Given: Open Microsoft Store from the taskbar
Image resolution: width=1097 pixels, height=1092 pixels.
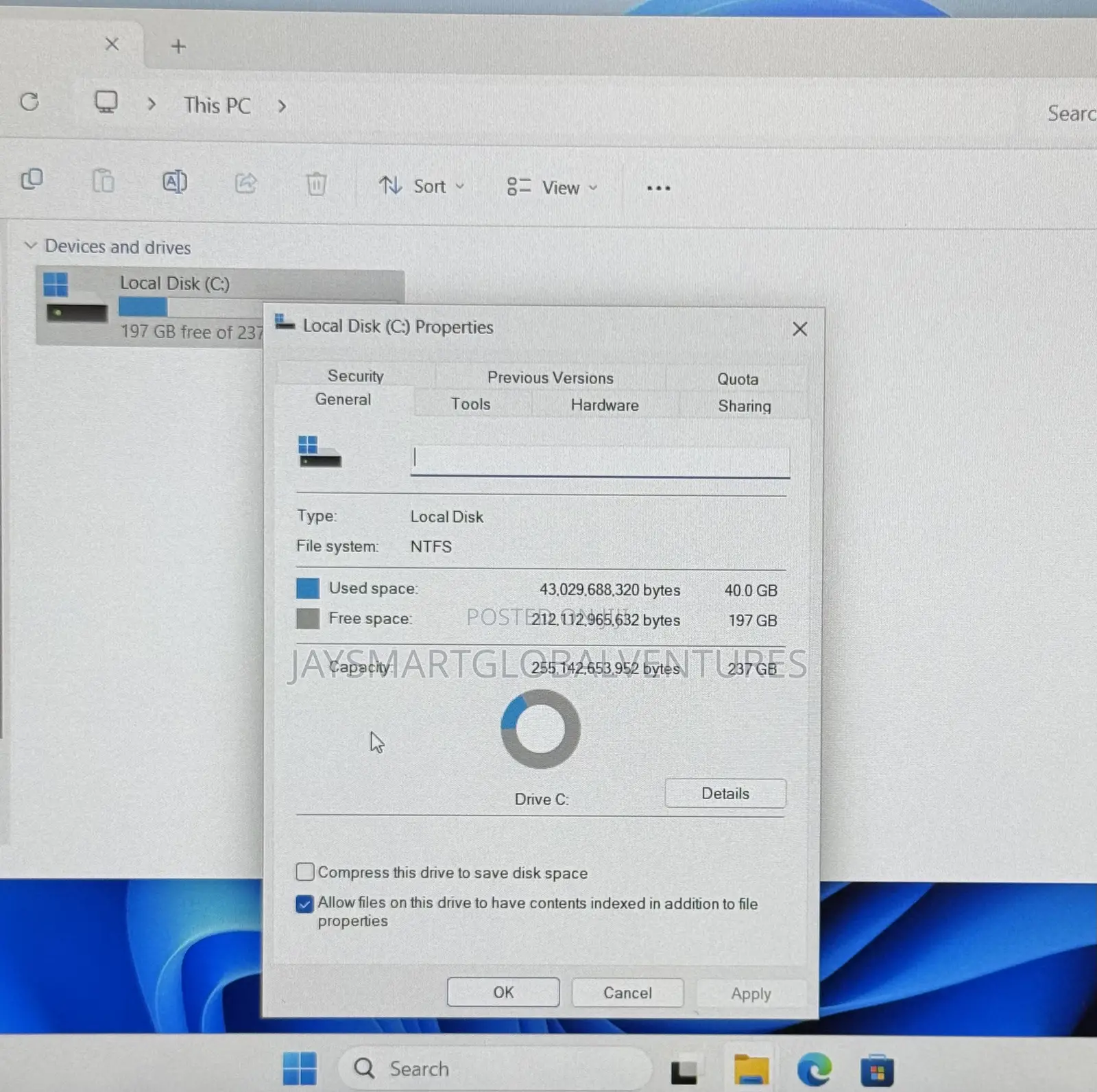Looking at the screenshot, I should point(877,1070).
